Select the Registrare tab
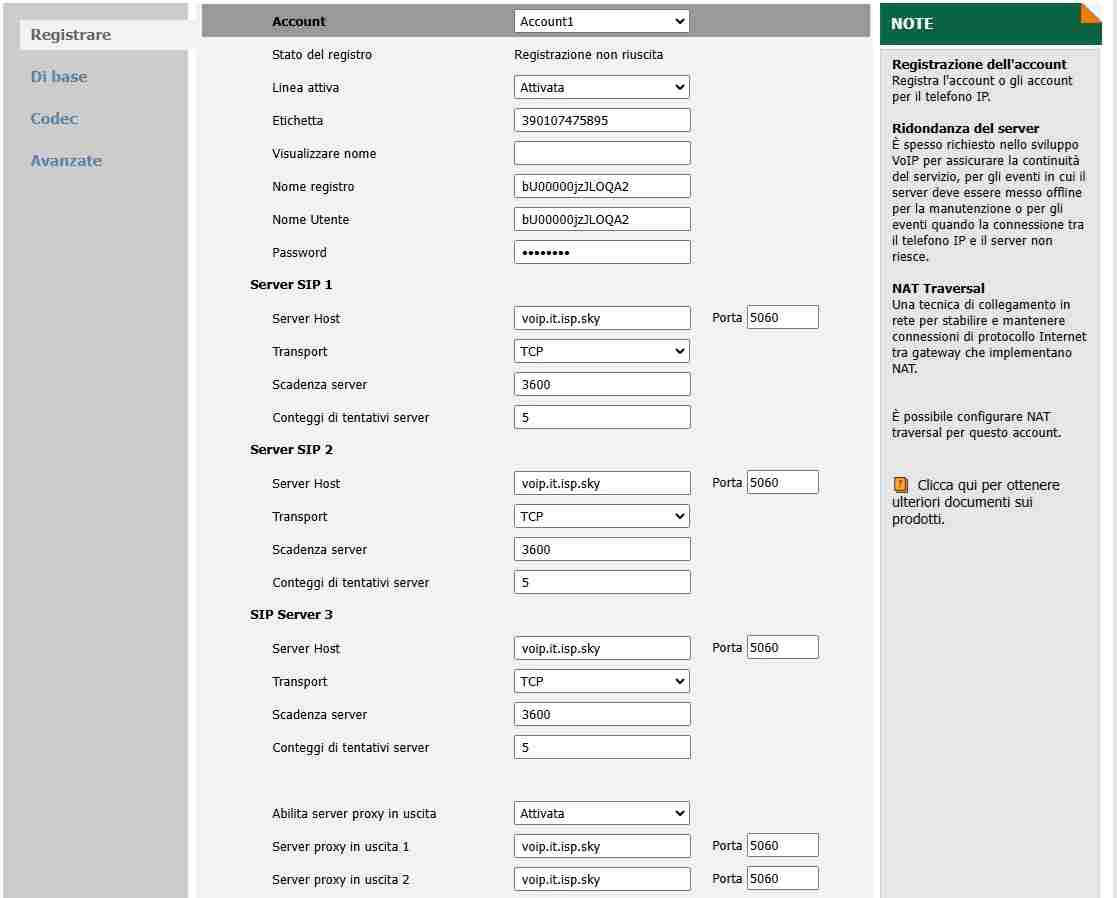This screenshot has width=1117, height=898. [70, 35]
